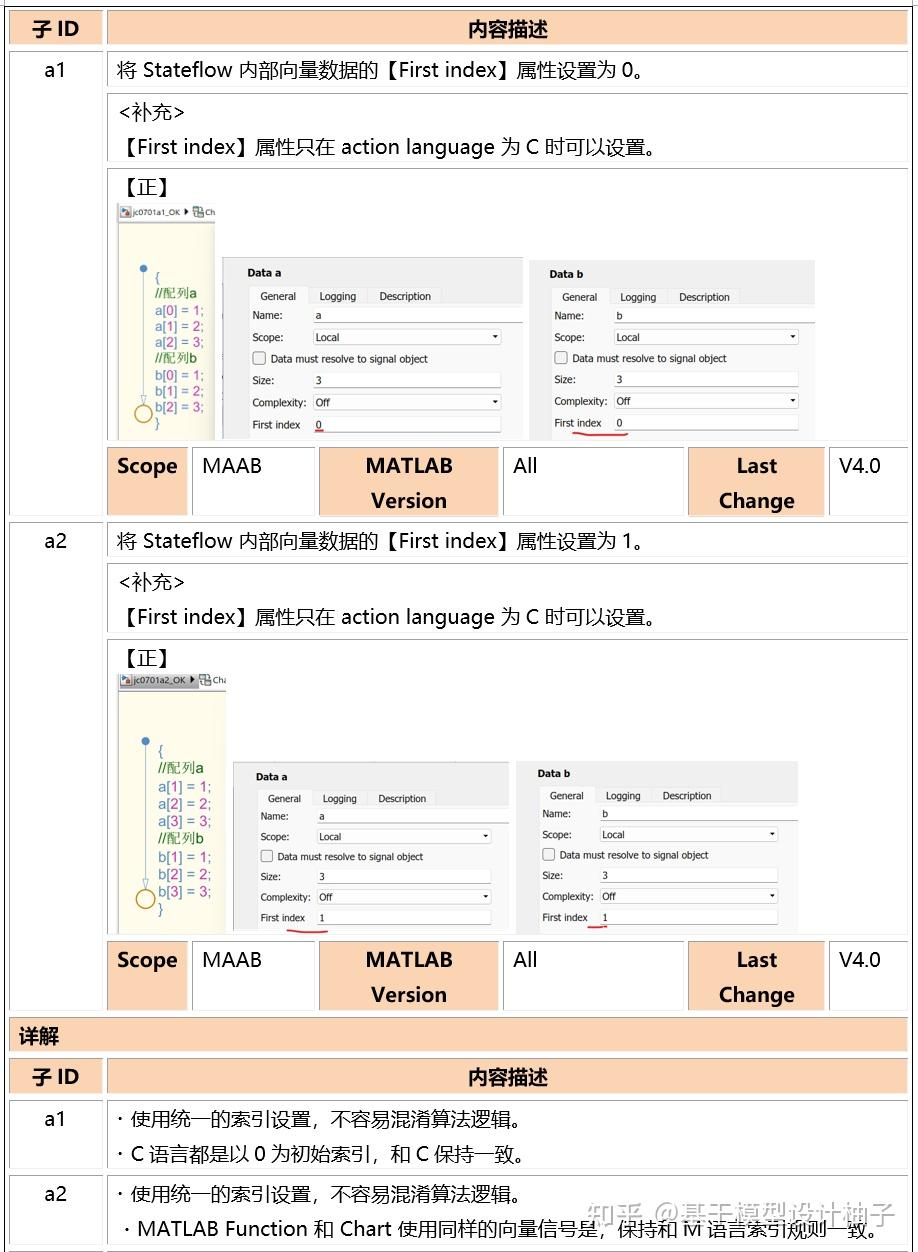Click the chart icon after jc0701a2_OK
The image size is (918, 1252).
(x=205, y=680)
